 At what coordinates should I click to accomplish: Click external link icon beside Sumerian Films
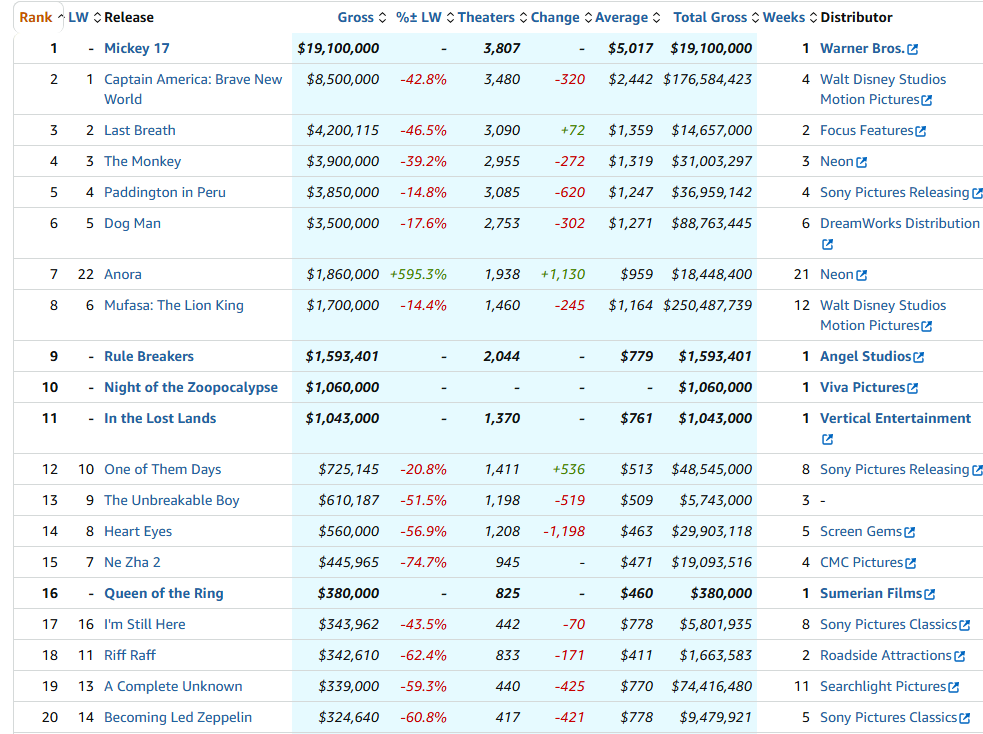pyautogui.click(x=930, y=594)
